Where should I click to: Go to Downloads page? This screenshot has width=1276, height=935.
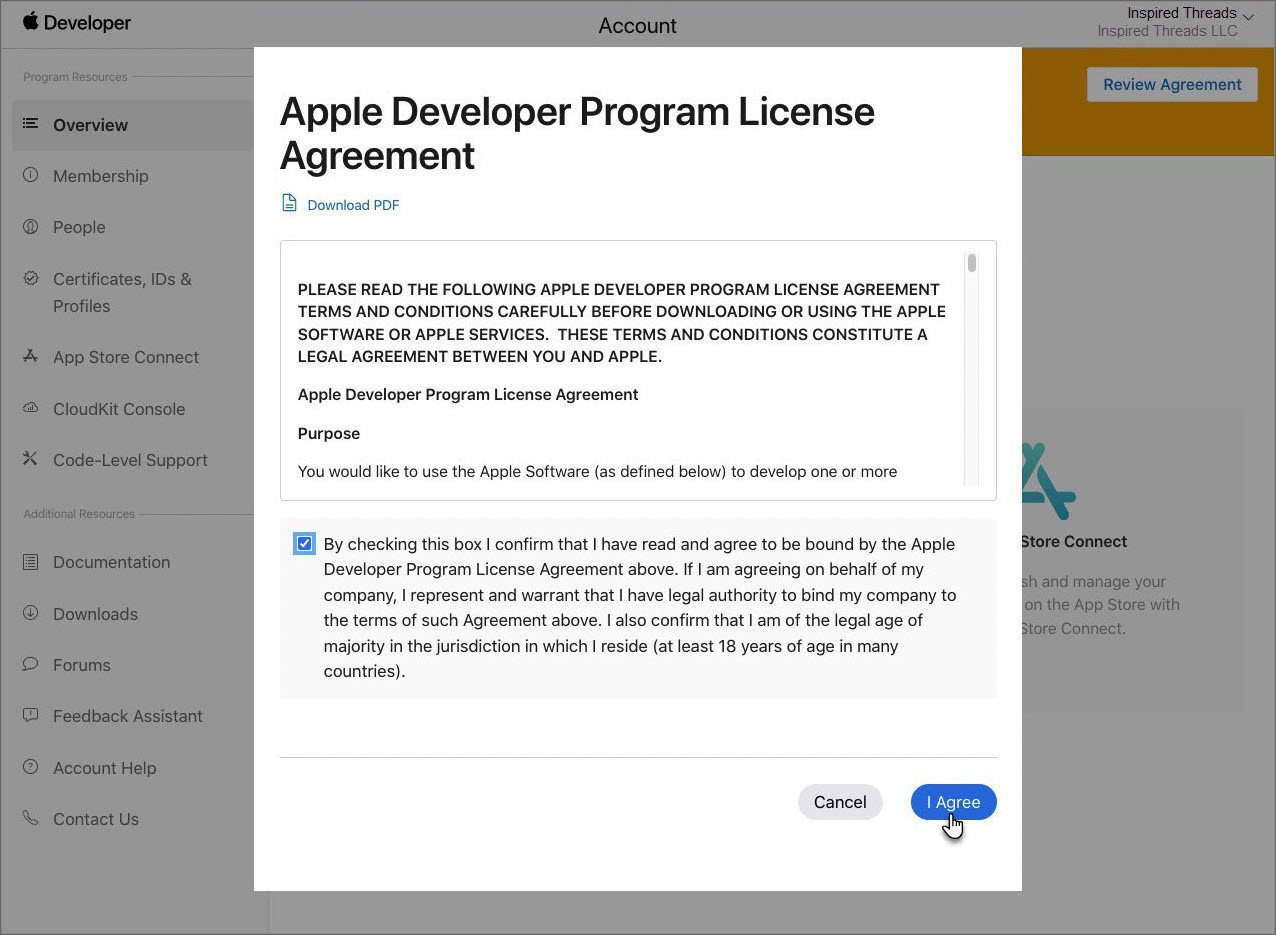95,614
